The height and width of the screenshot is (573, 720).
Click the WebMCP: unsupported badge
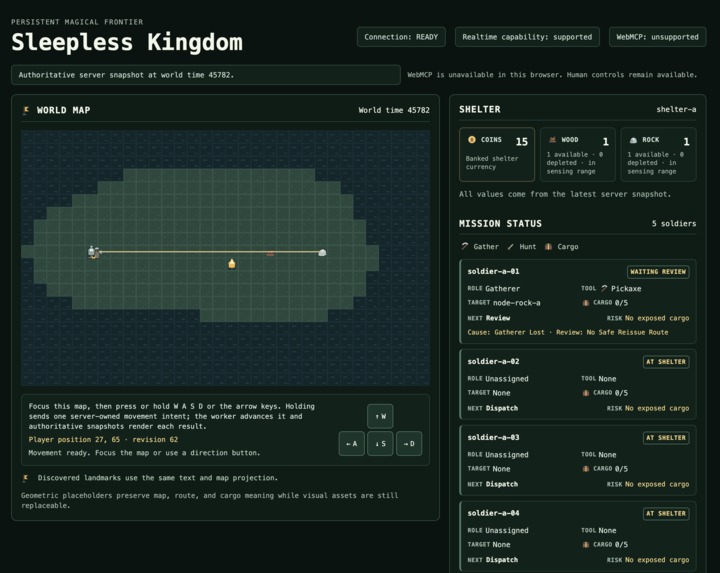tap(658, 37)
